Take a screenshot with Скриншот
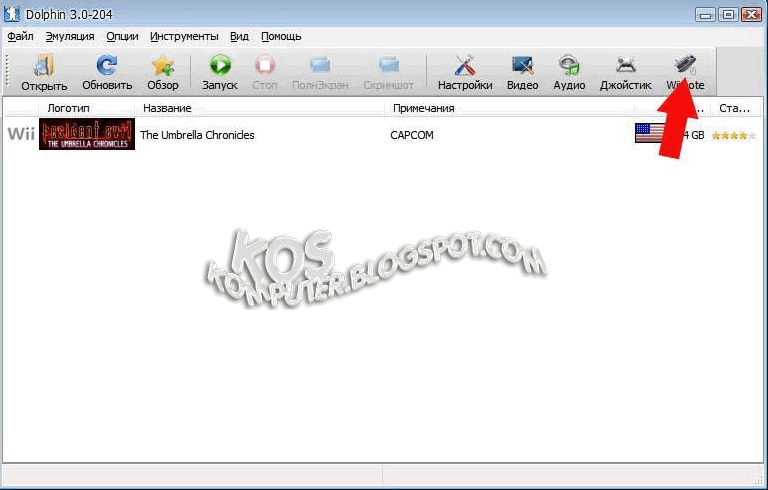768x490 pixels. pos(388,73)
